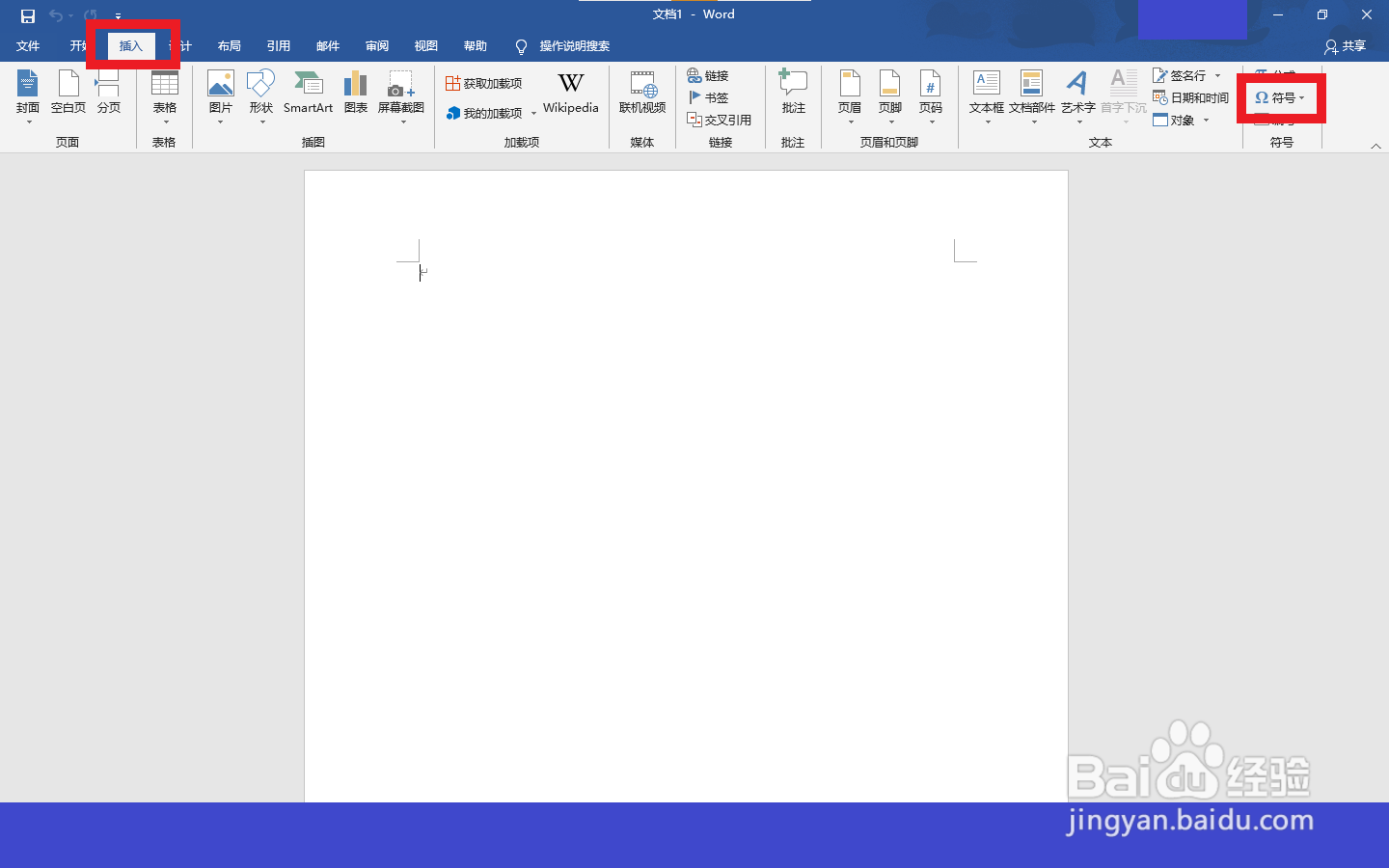The image size is (1389, 868).
Task: Insert a 图表 chart
Action: 356,93
